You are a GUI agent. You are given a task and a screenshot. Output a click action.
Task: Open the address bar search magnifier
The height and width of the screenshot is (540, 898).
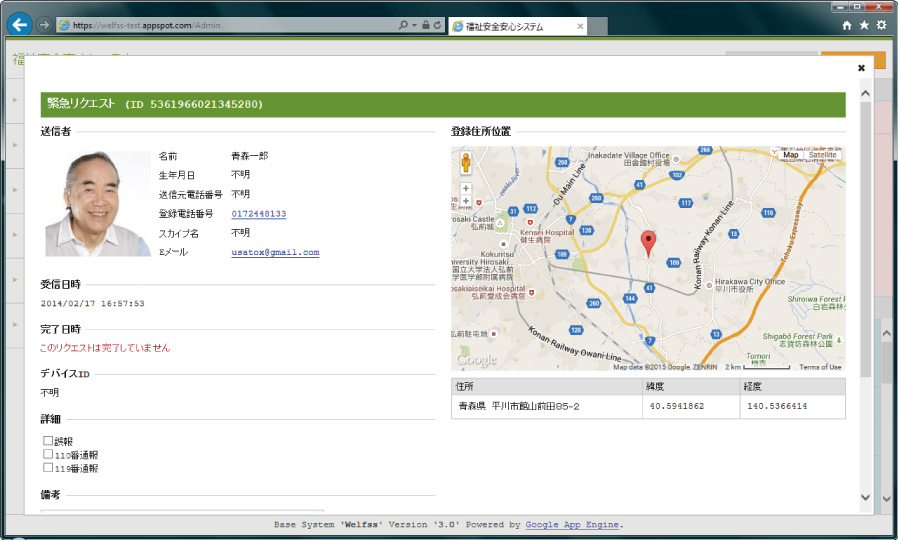pyautogui.click(x=403, y=25)
